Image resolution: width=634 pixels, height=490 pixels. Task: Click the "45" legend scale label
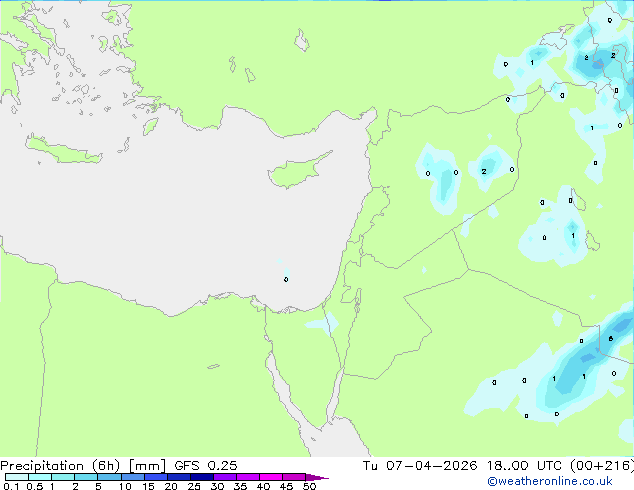[x=286, y=486]
